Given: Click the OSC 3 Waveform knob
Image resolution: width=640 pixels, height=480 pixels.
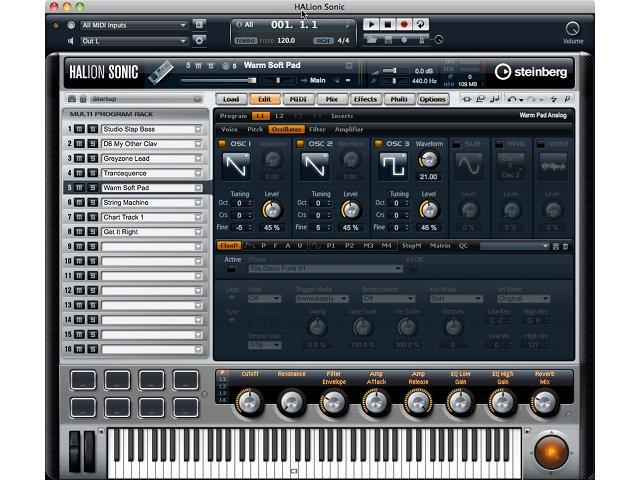Looking at the screenshot, I should pyautogui.click(x=429, y=160).
